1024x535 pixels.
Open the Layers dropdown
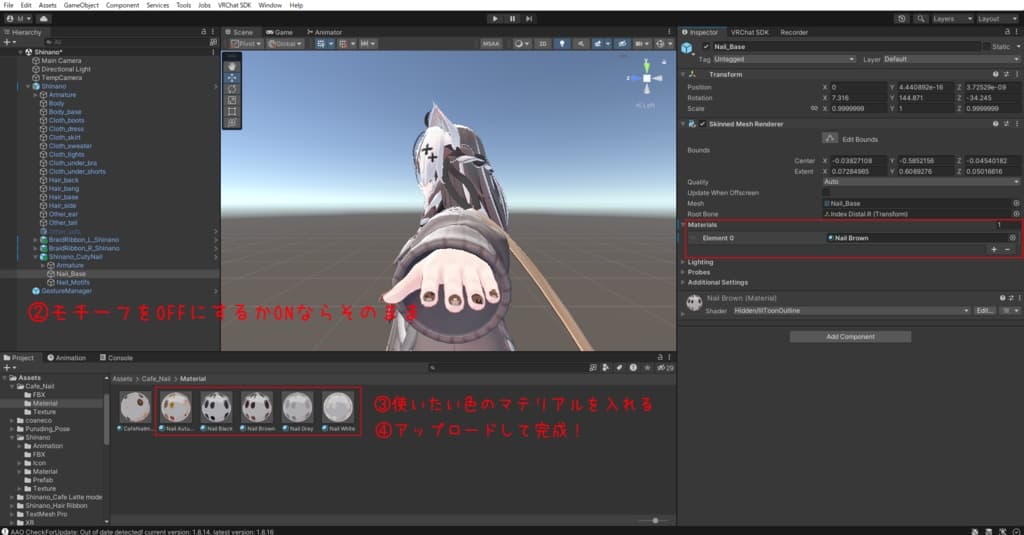pos(952,19)
